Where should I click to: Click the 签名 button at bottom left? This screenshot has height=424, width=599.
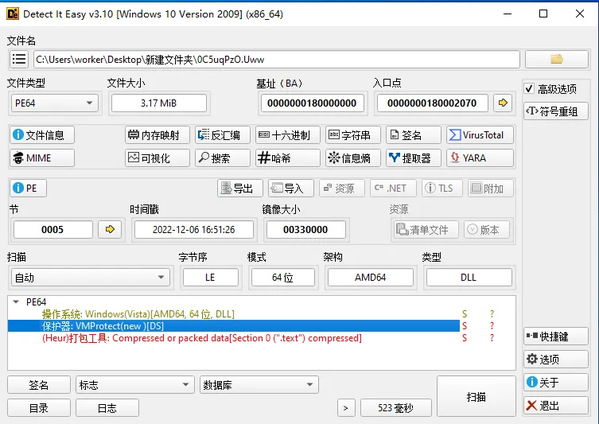pos(39,385)
